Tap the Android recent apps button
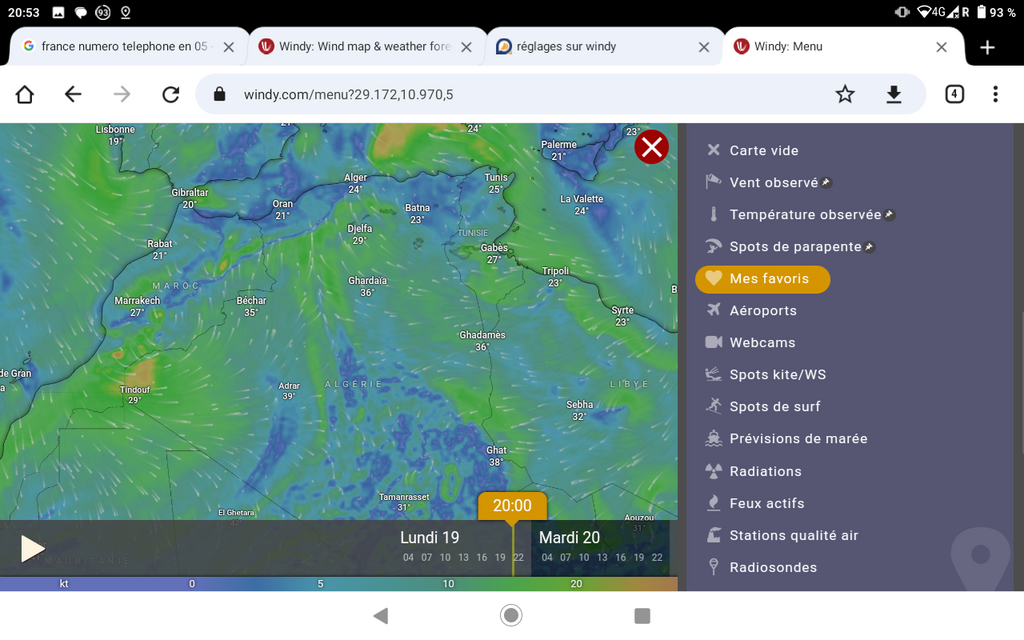 coord(642,615)
